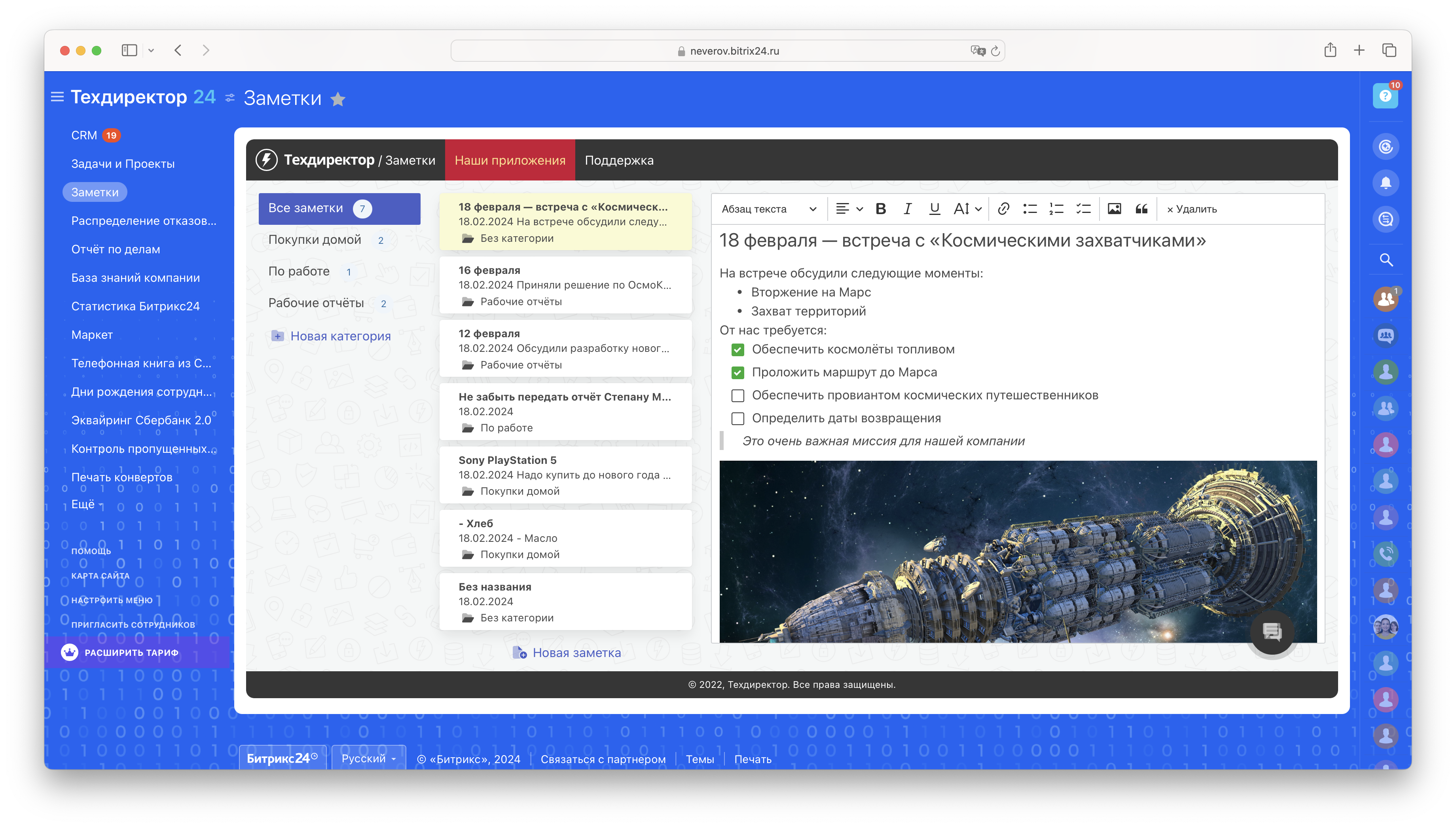This screenshot has width=1456, height=828.
Task: Tick "Обеспечить провиантом космических путешественников" checkbox
Action: (x=737, y=395)
